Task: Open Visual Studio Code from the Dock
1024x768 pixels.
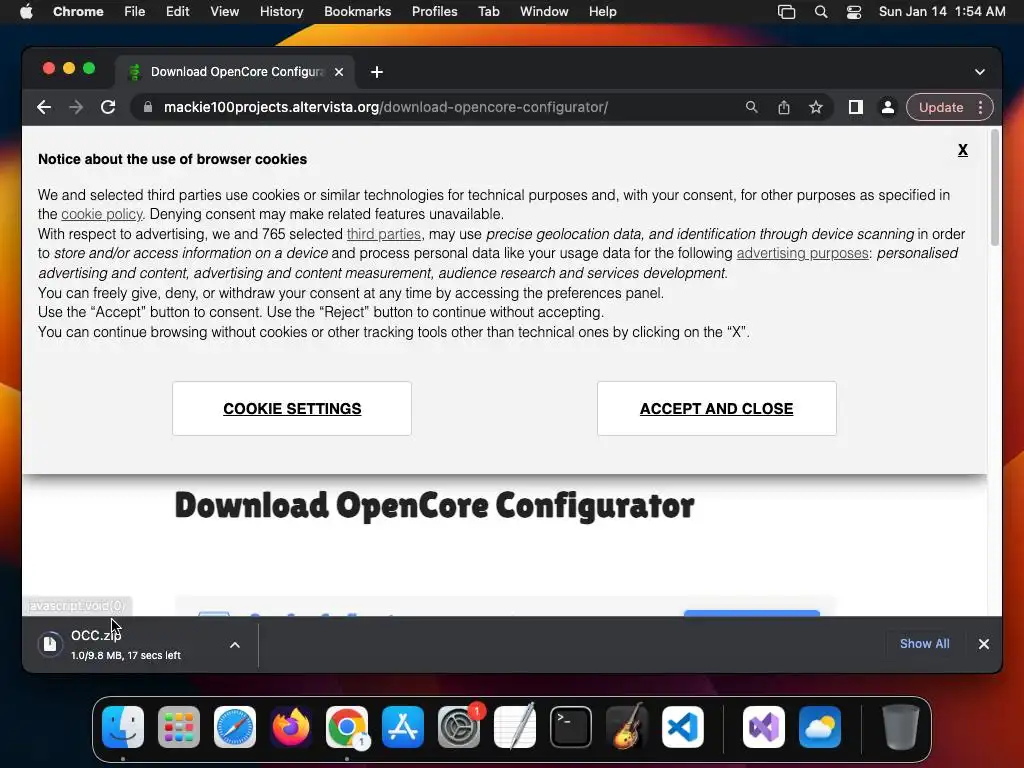Action: tap(682, 727)
